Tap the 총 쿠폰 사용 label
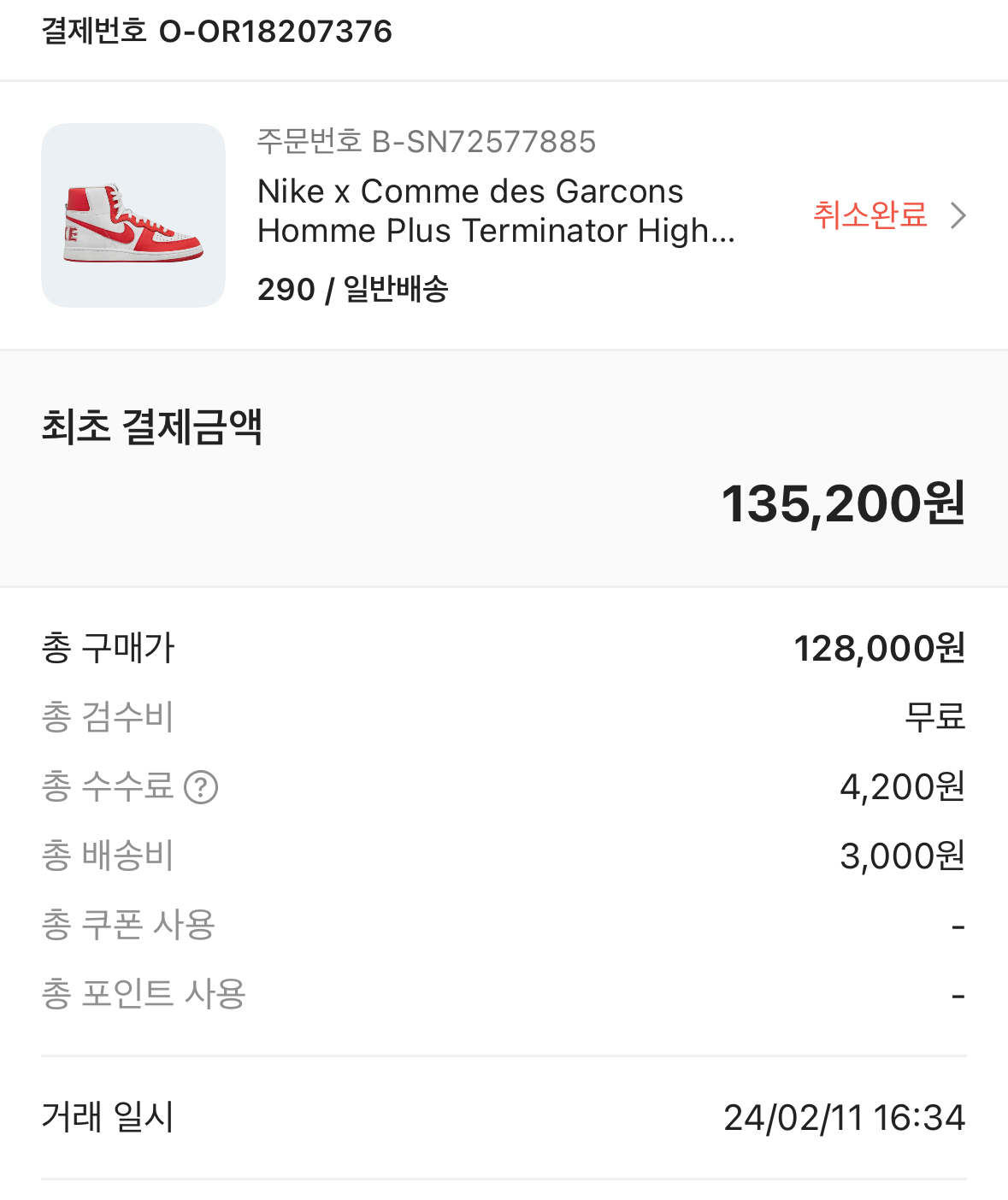The width and height of the screenshot is (1008, 1200). pos(128,925)
